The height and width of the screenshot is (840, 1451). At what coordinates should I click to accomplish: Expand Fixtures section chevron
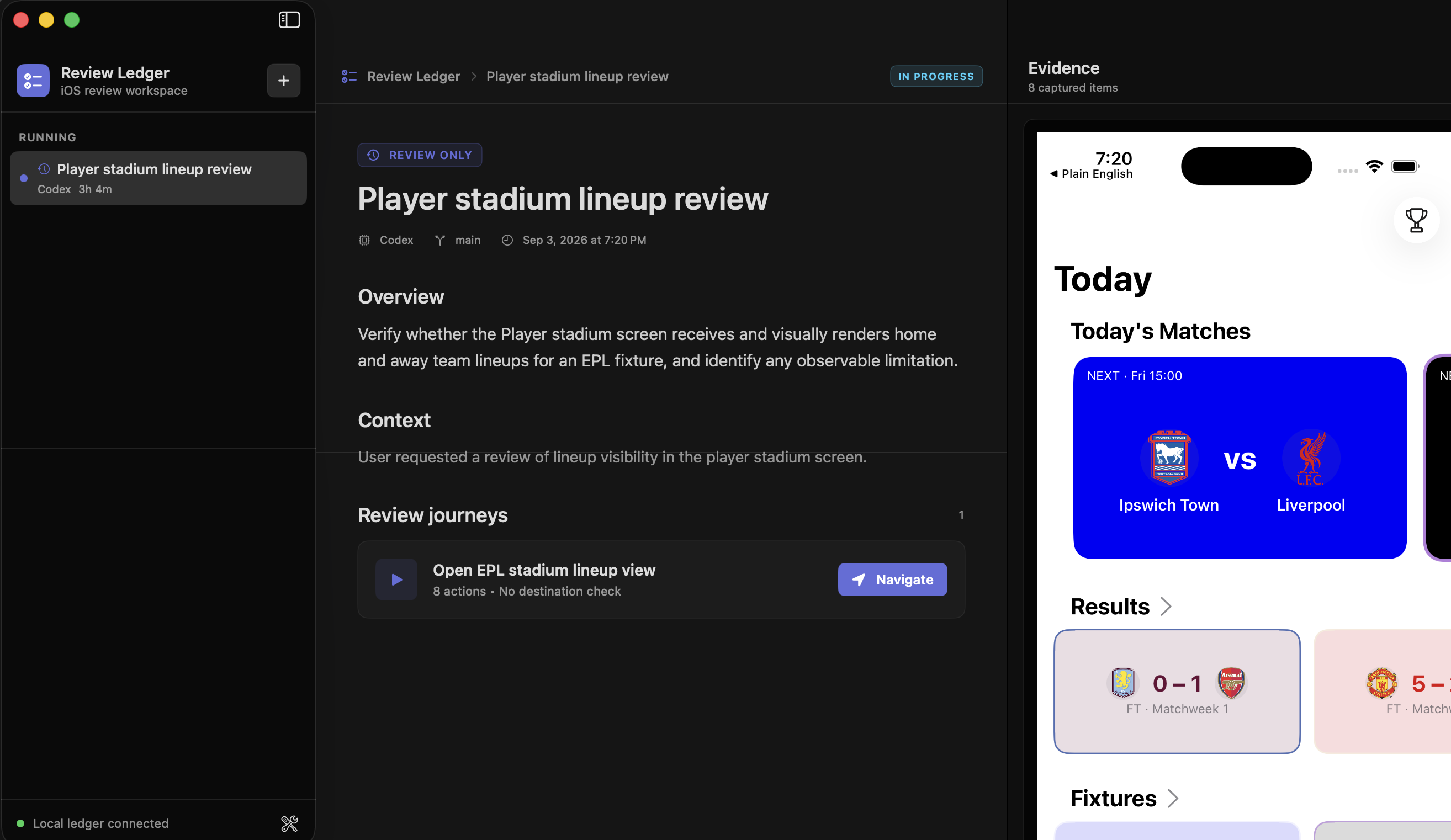point(1173,799)
